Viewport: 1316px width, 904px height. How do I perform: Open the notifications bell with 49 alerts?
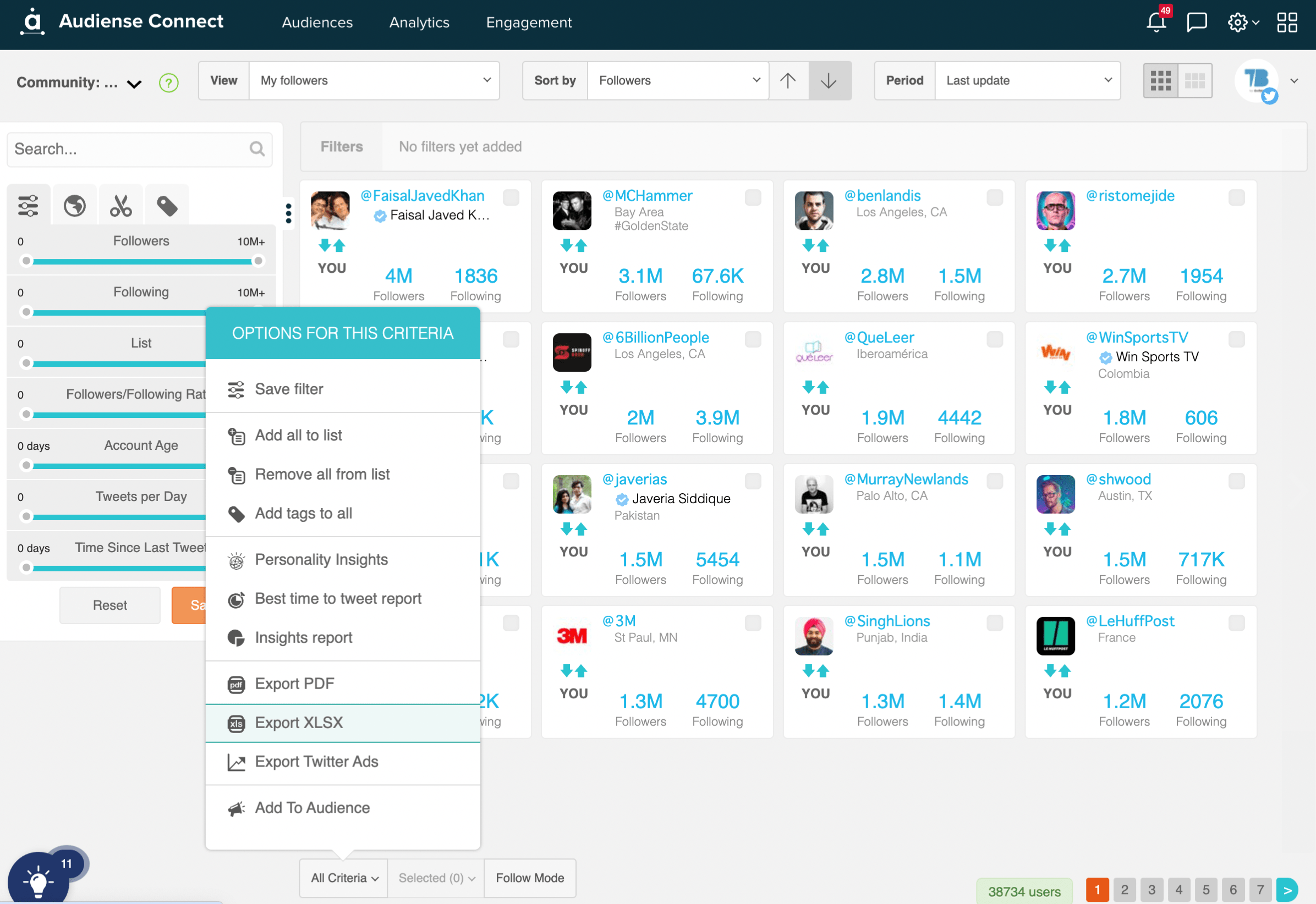pos(1156,21)
